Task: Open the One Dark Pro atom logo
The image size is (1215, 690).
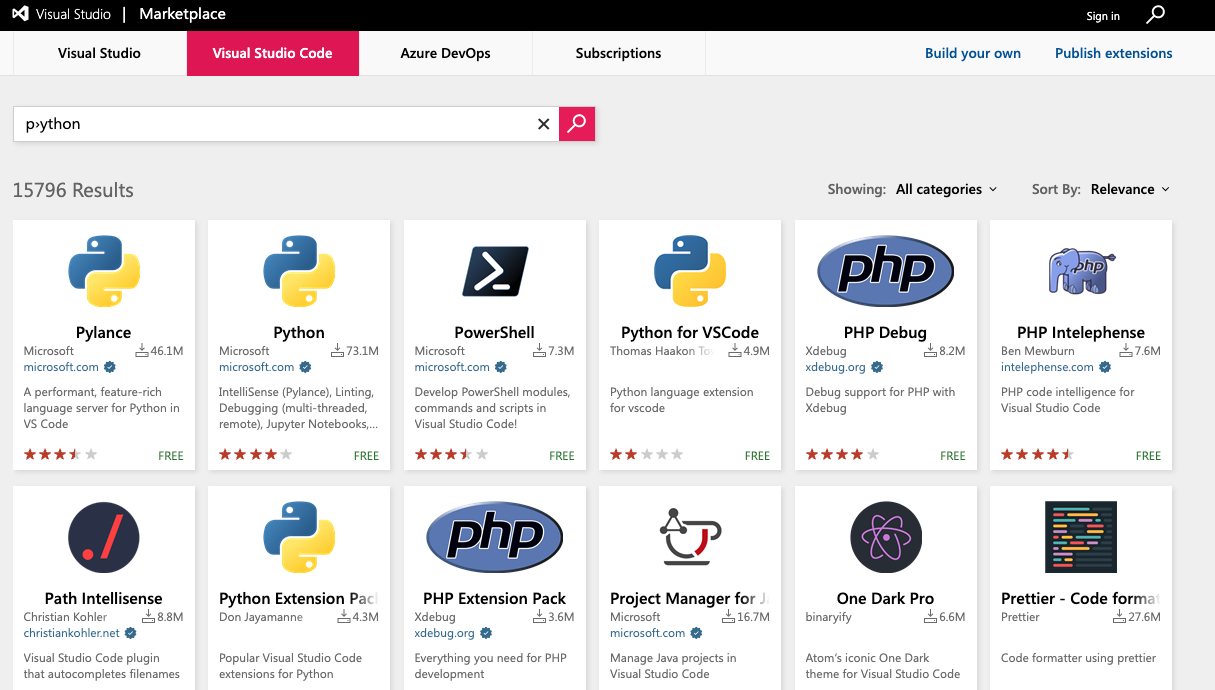Action: (886, 537)
